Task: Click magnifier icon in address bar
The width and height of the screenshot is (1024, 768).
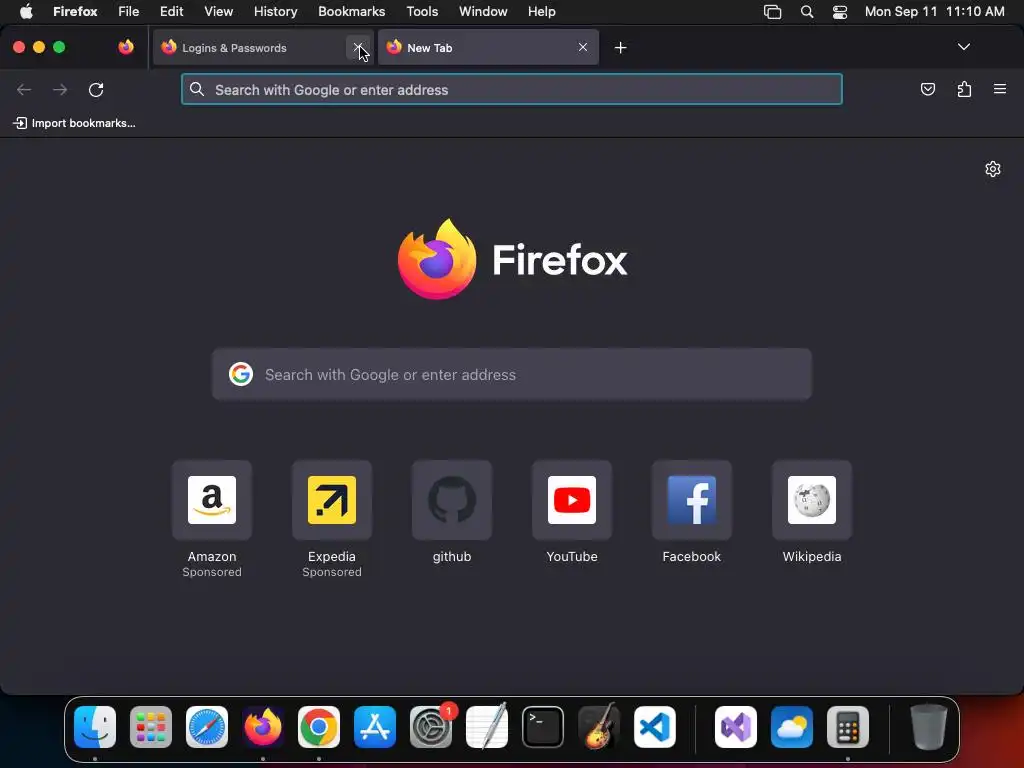Action: (x=197, y=89)
